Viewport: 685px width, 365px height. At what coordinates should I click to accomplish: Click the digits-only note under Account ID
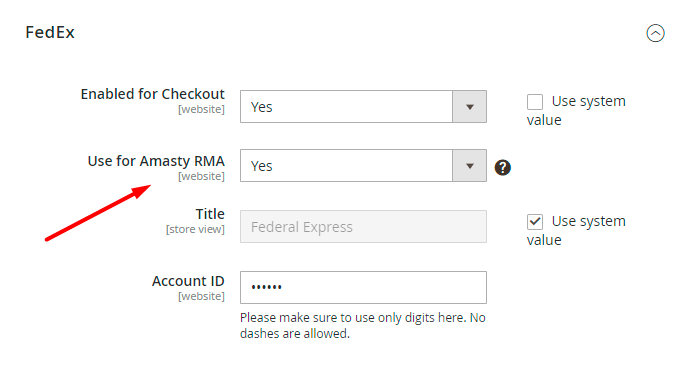[x=363, y=326]
